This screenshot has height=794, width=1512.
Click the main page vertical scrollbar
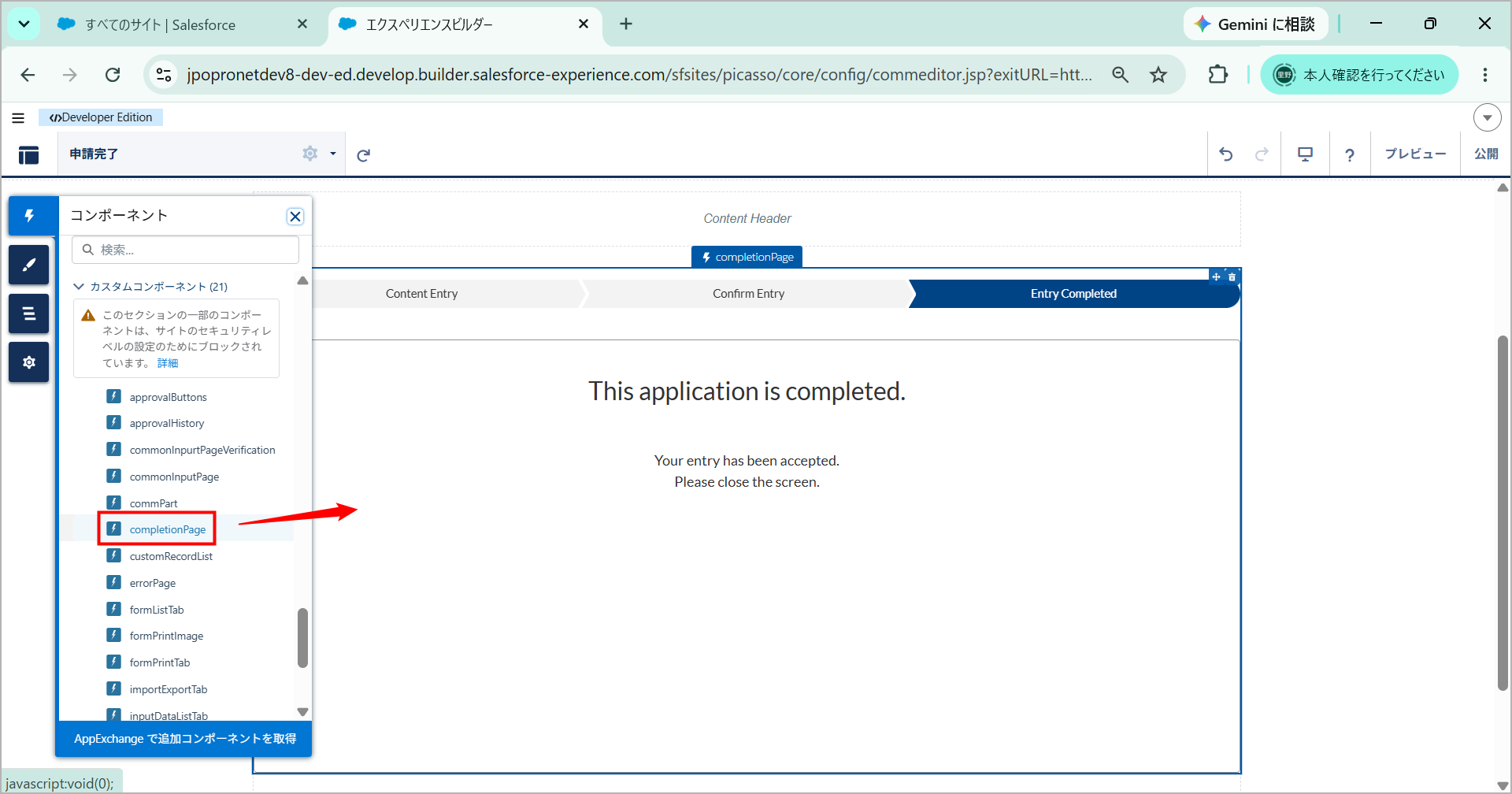tap(1503, 514)
